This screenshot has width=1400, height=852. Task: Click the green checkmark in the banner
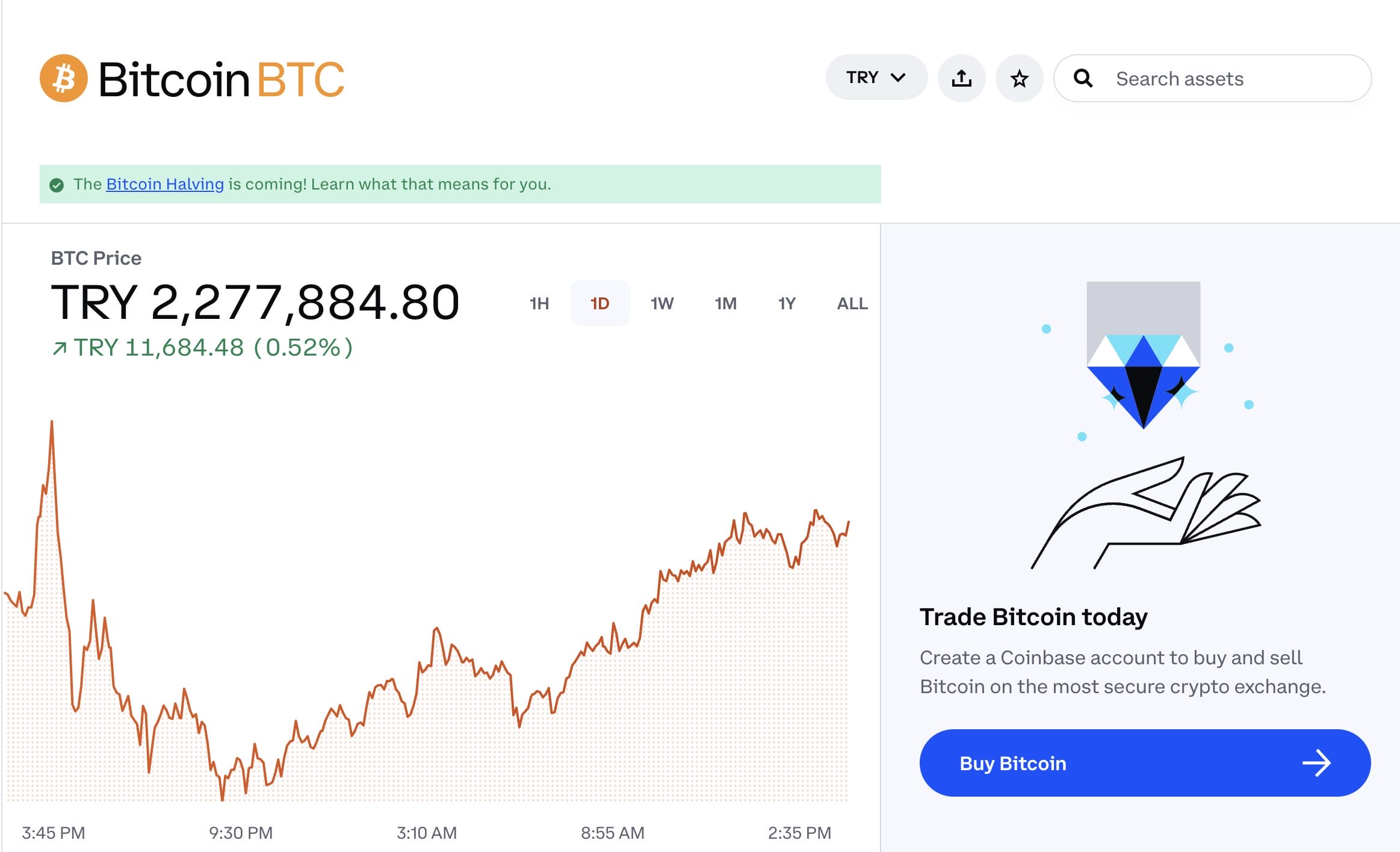(57, 184)
